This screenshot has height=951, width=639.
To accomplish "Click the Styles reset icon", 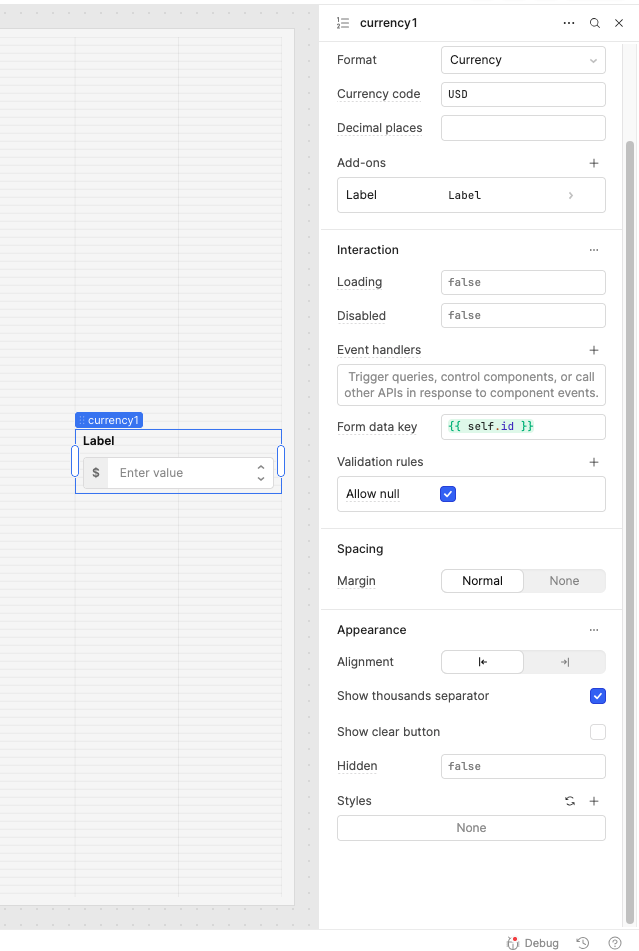I will 570,801.
